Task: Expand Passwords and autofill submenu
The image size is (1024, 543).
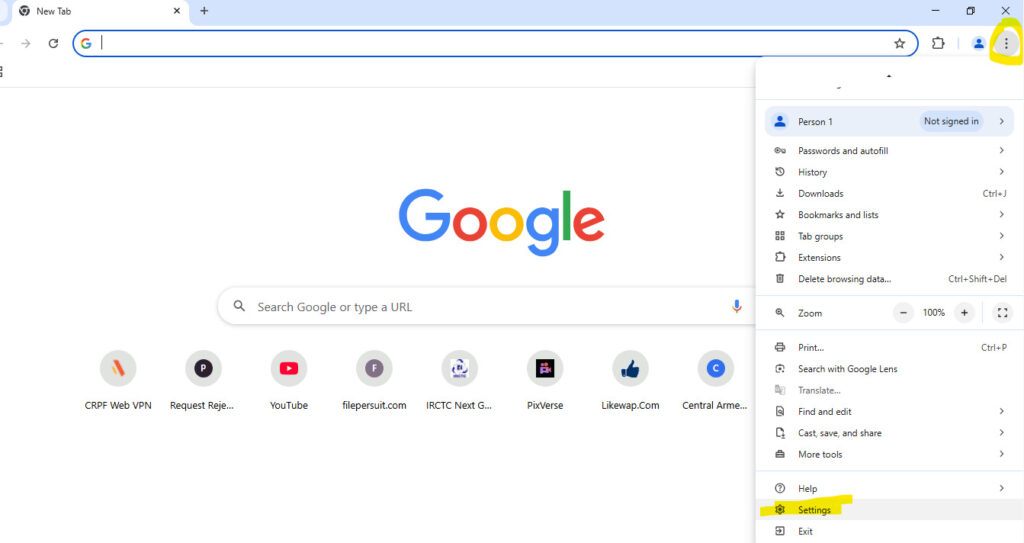Action: (x=889, y=151)
